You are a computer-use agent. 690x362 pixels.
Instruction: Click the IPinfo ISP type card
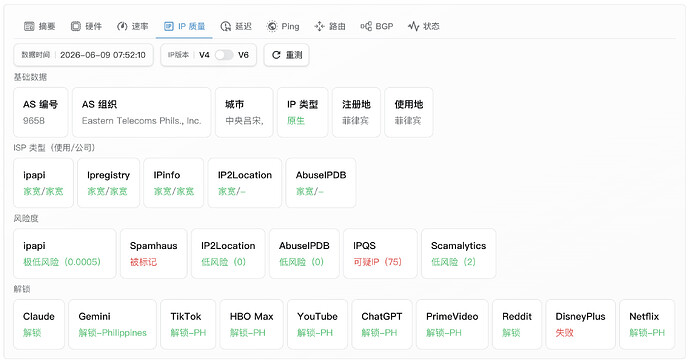coord(174,183)
